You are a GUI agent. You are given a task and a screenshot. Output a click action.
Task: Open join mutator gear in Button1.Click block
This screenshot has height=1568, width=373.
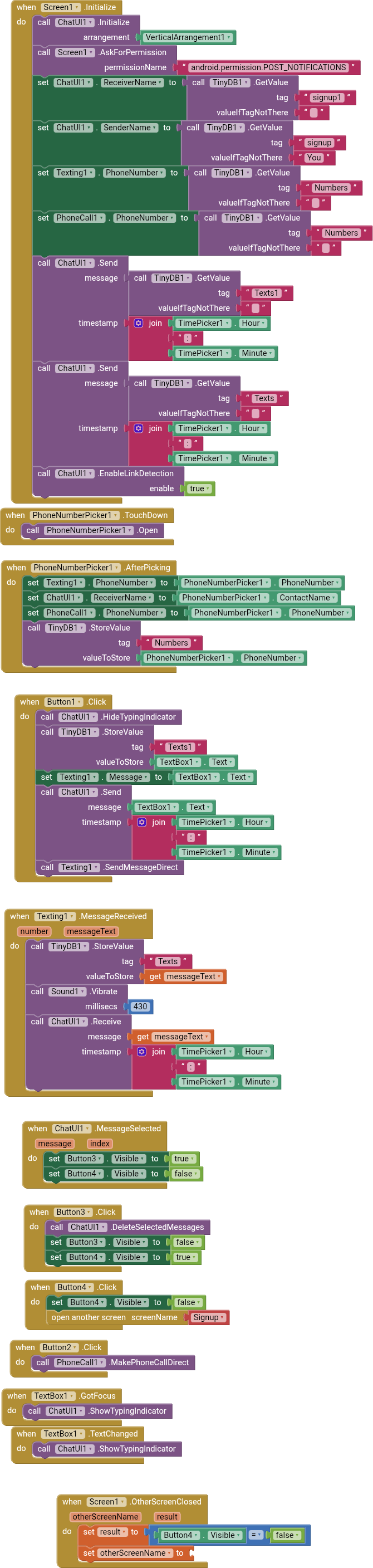142,822
